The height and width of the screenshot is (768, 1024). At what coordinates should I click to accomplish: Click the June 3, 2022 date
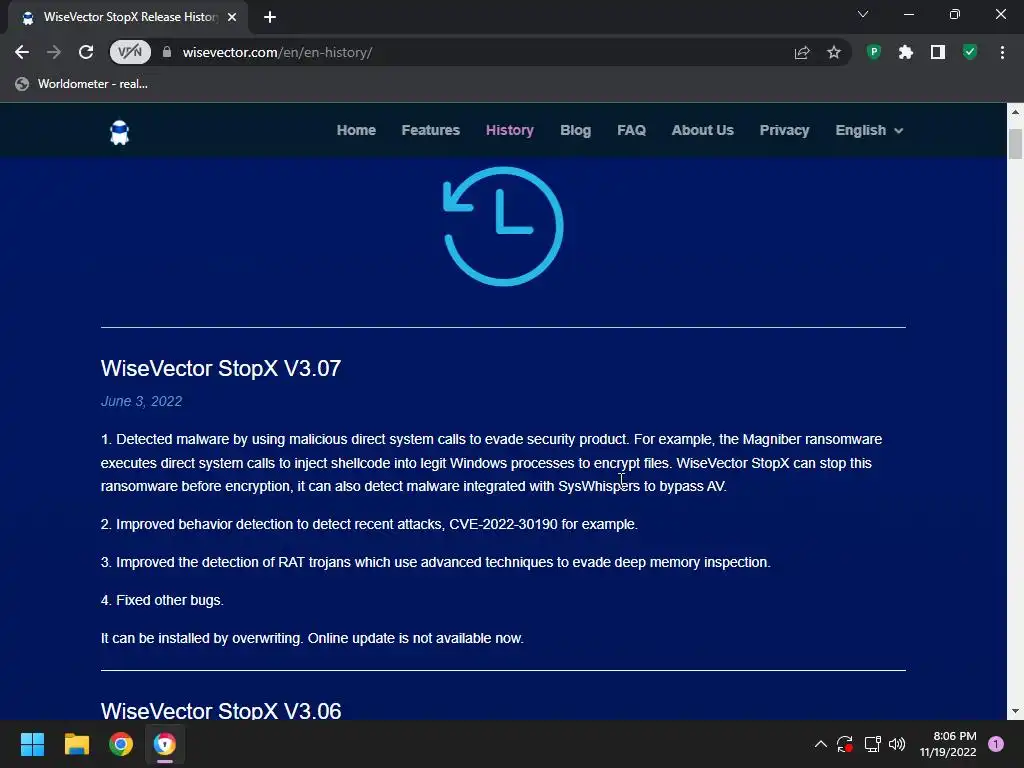click(141, 401)
